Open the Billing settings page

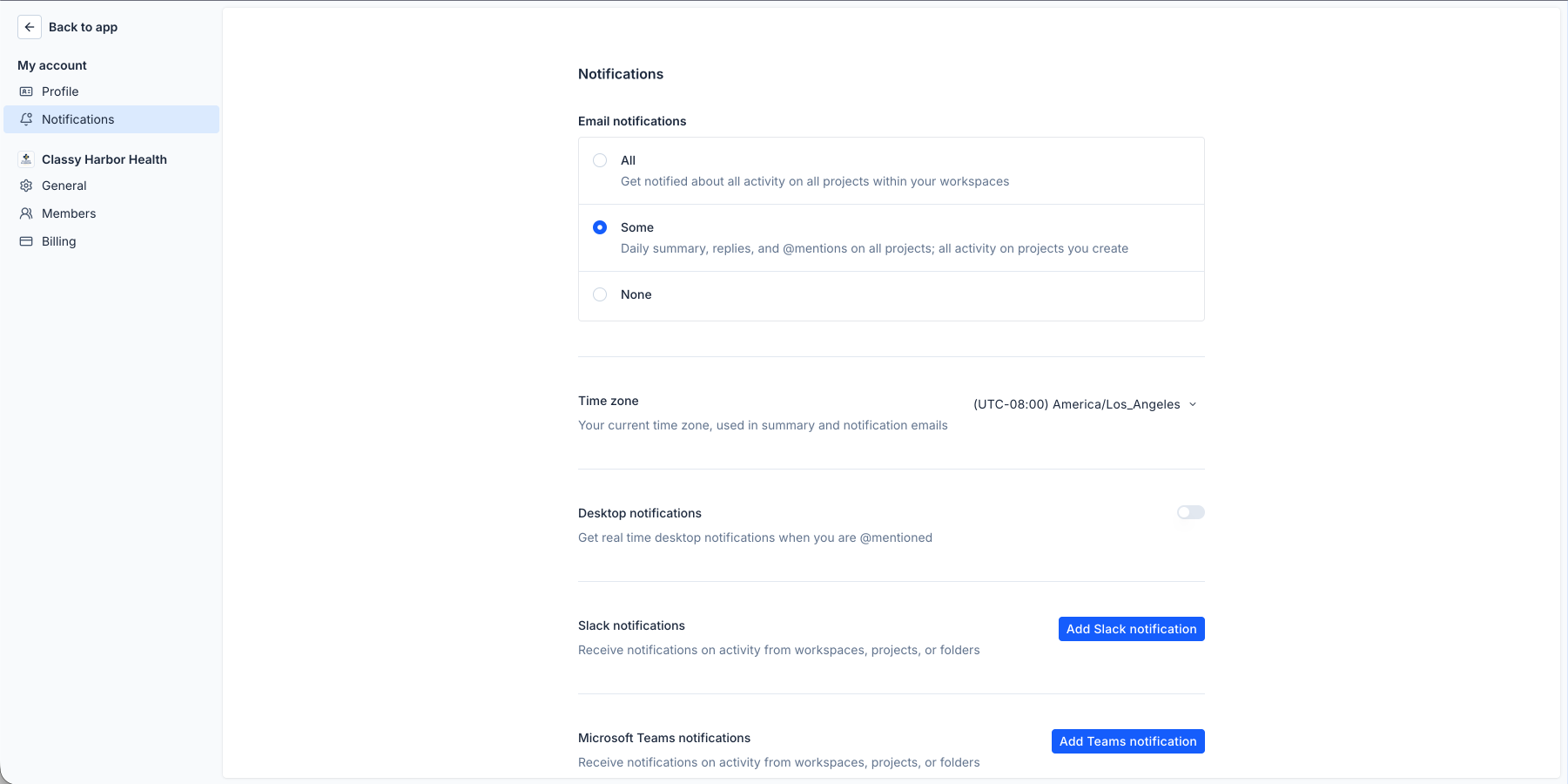[x=57, y=241]
